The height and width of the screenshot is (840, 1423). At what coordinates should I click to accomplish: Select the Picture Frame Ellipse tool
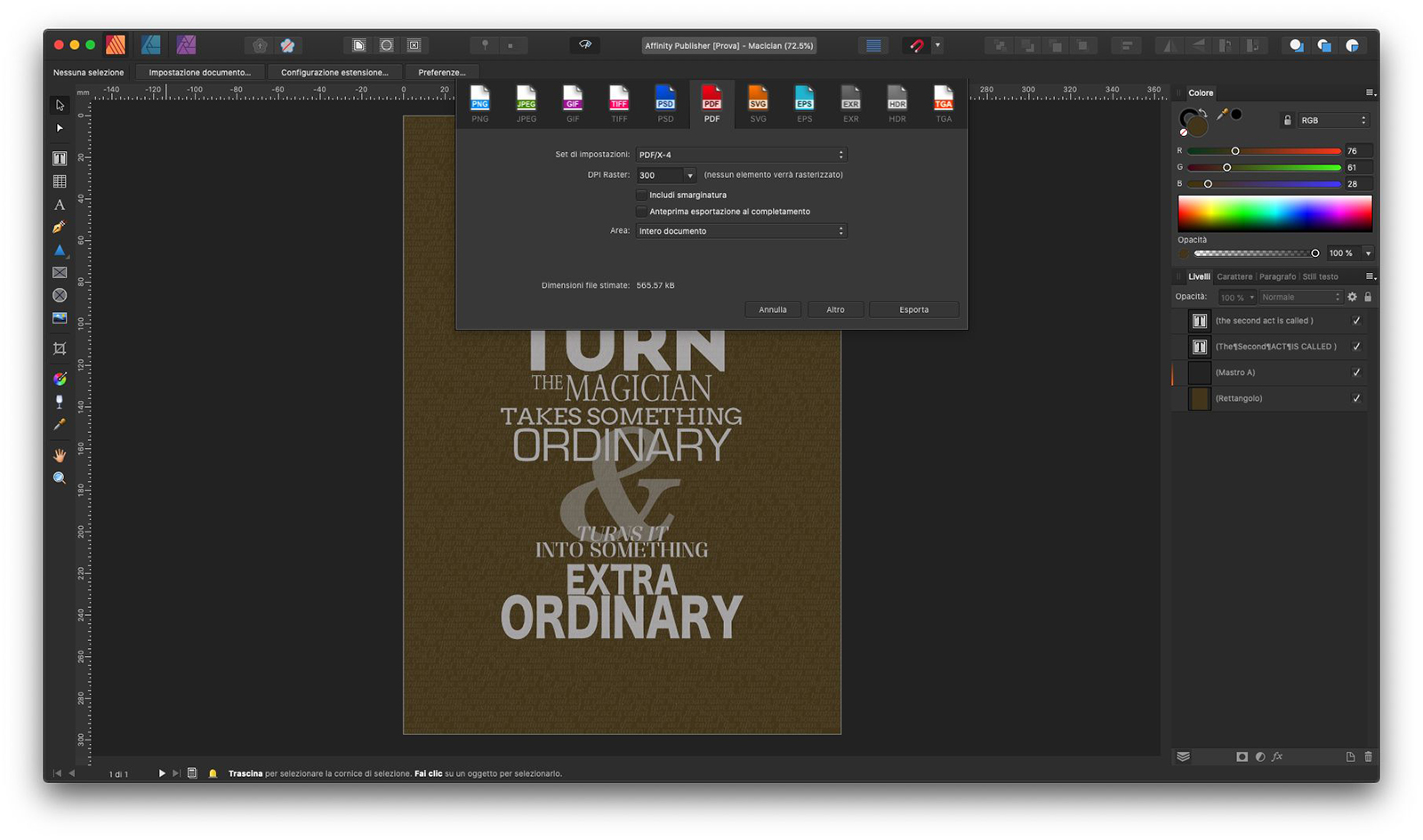click(60, 295)
